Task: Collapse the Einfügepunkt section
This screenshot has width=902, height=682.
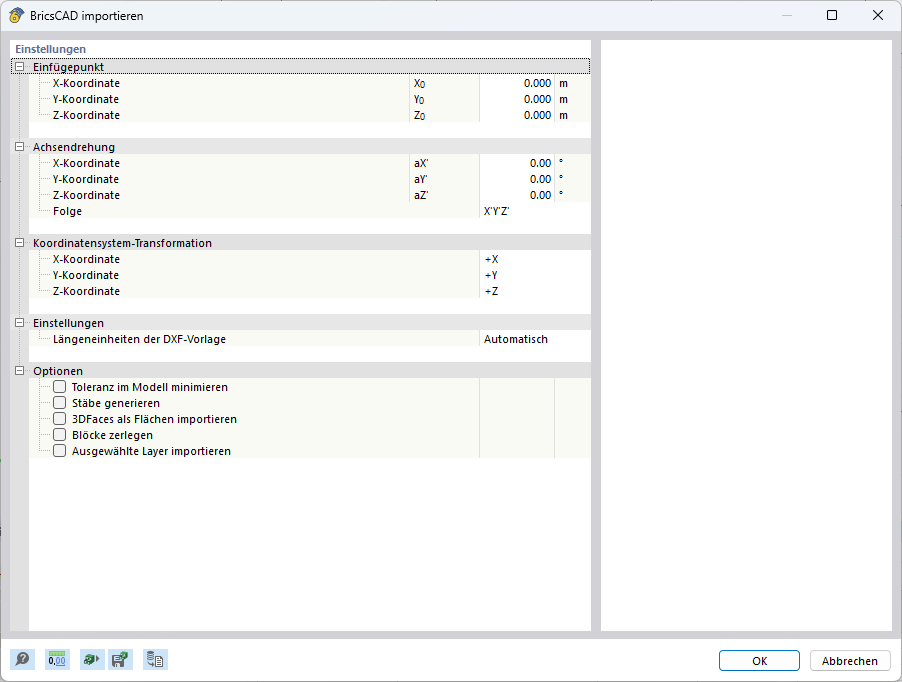Action: 18,66
